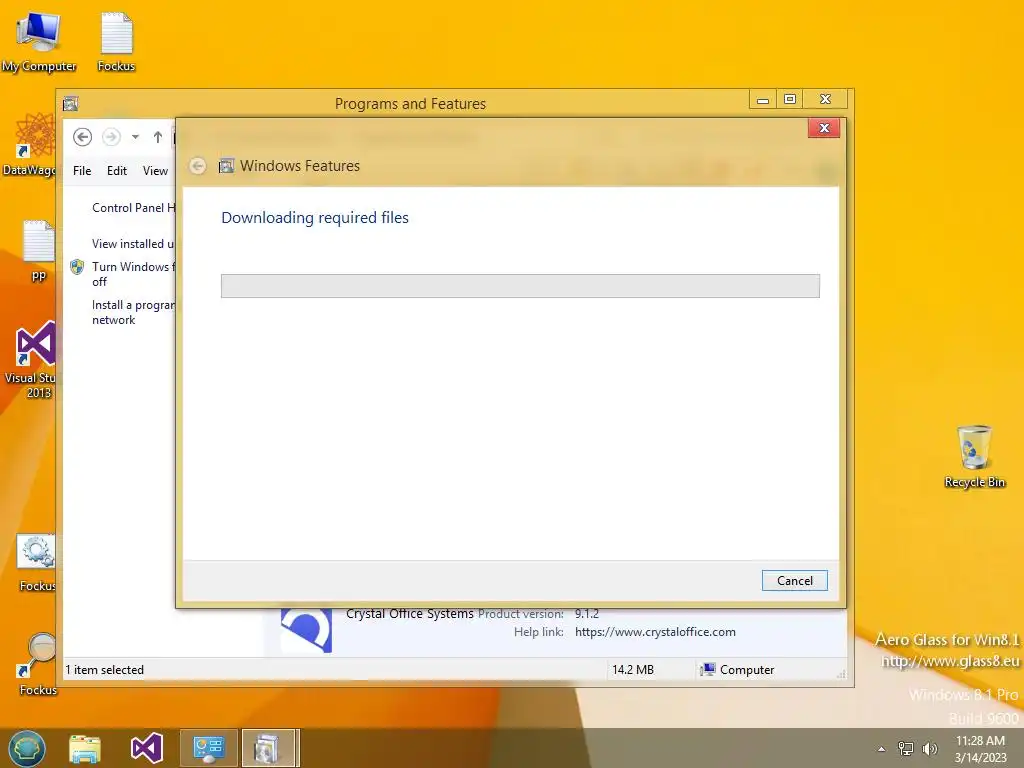
Task: Select the Recycle Bin icon
Action: (x=974, y=456)
